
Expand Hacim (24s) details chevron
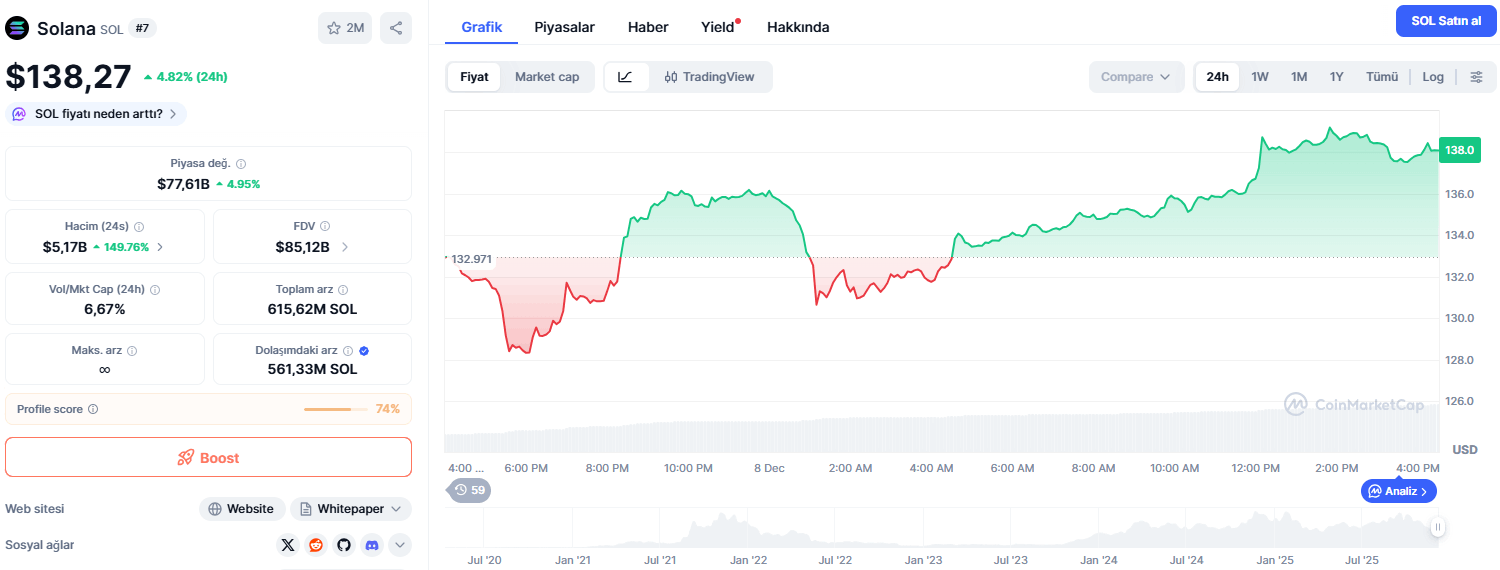coord(160,246)
